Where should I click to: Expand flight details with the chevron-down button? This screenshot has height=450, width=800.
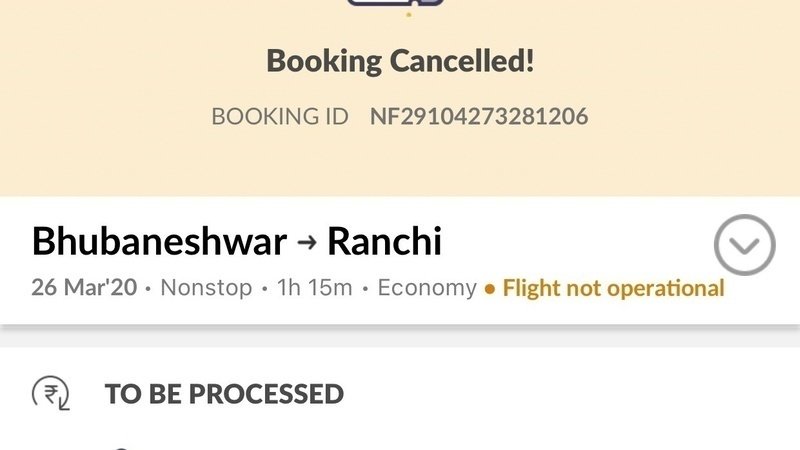click(745, 245)
